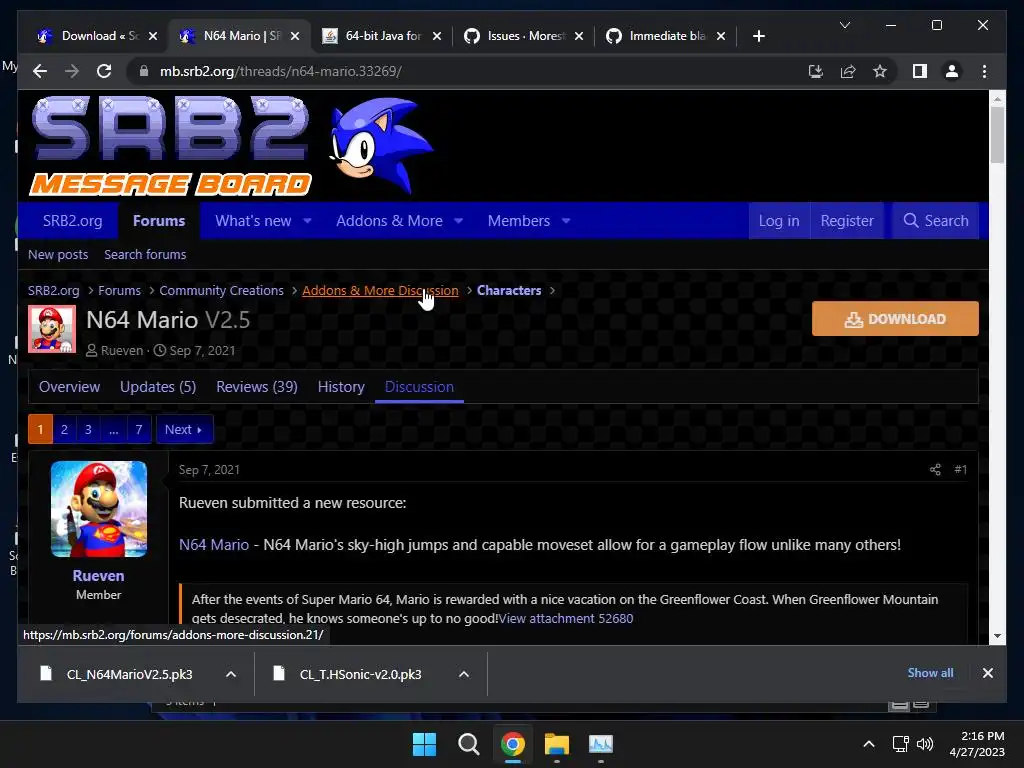Bookmark this page with the star icon

pos(880,71)
